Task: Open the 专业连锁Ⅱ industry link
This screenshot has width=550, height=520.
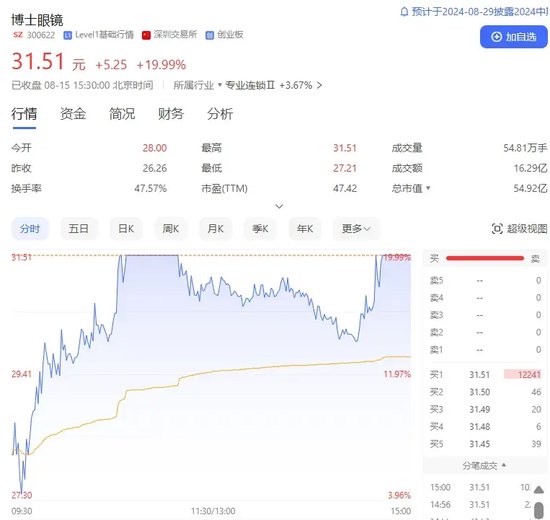Action: (250, 85)
